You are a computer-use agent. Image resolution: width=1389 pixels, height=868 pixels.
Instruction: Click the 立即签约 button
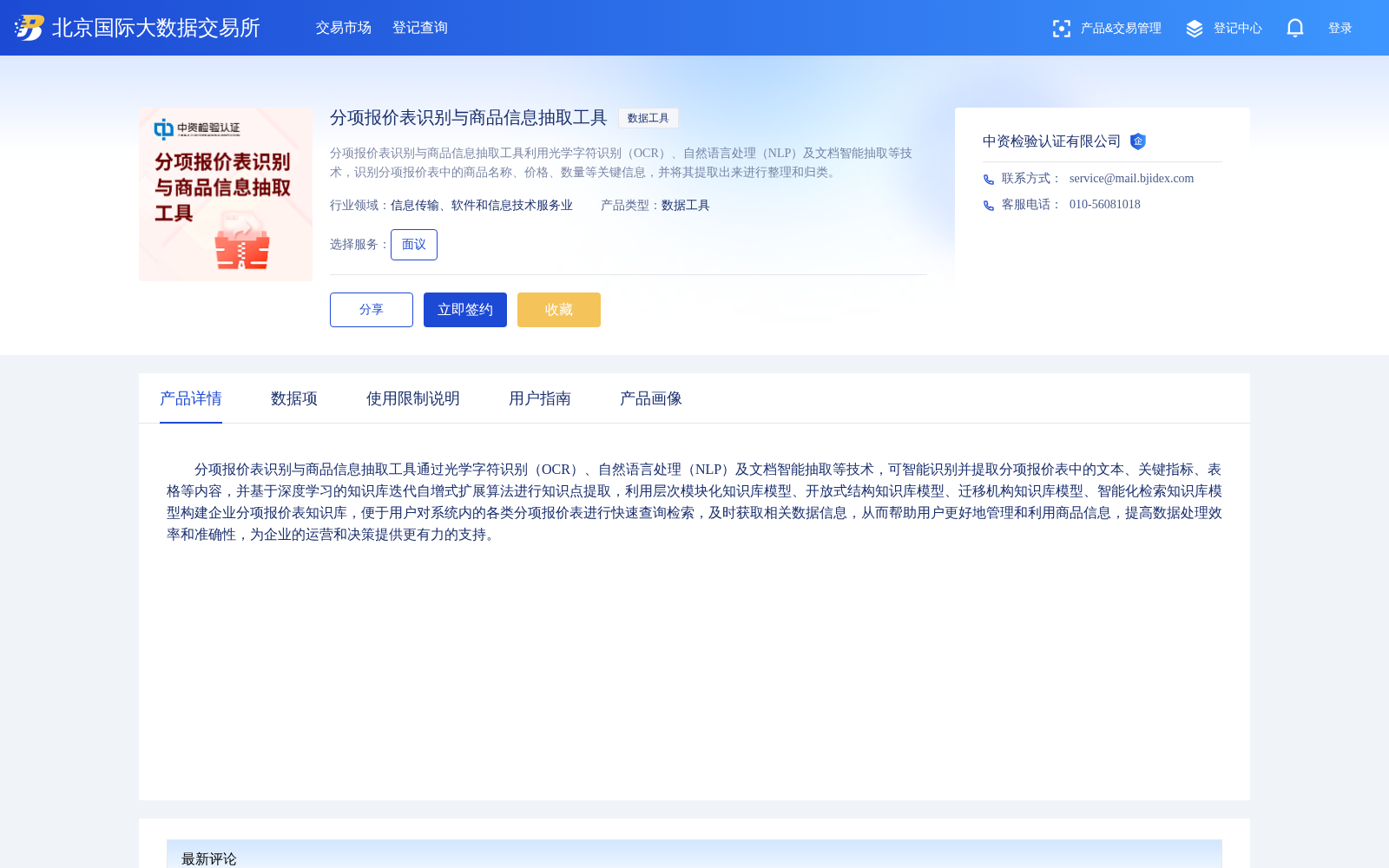tap(465, 310)
